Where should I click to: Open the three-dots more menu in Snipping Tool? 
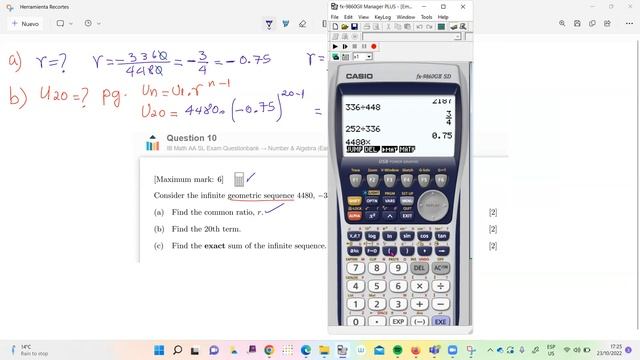629,24
